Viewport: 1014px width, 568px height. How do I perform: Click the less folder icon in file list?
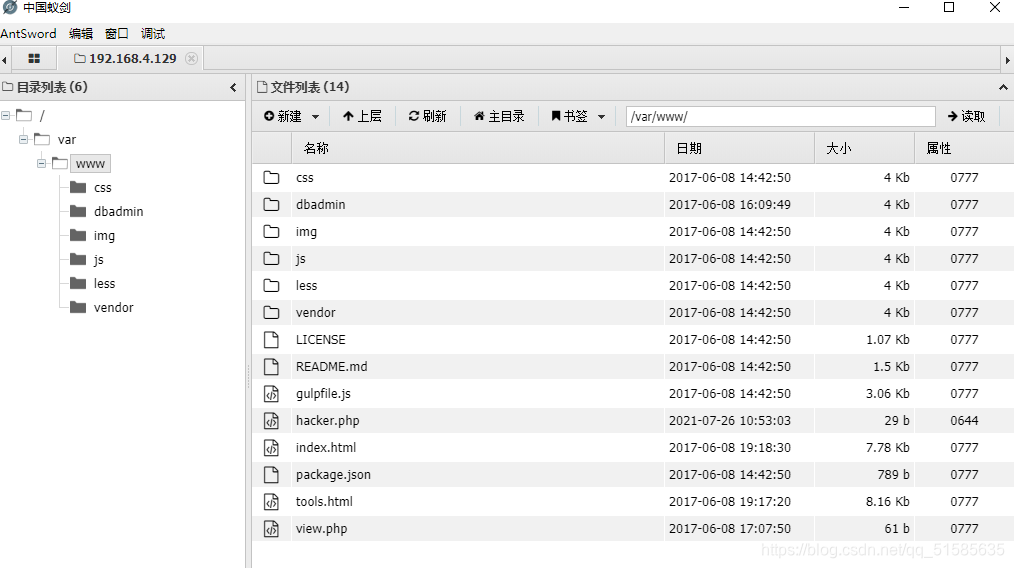click(272, 285)
